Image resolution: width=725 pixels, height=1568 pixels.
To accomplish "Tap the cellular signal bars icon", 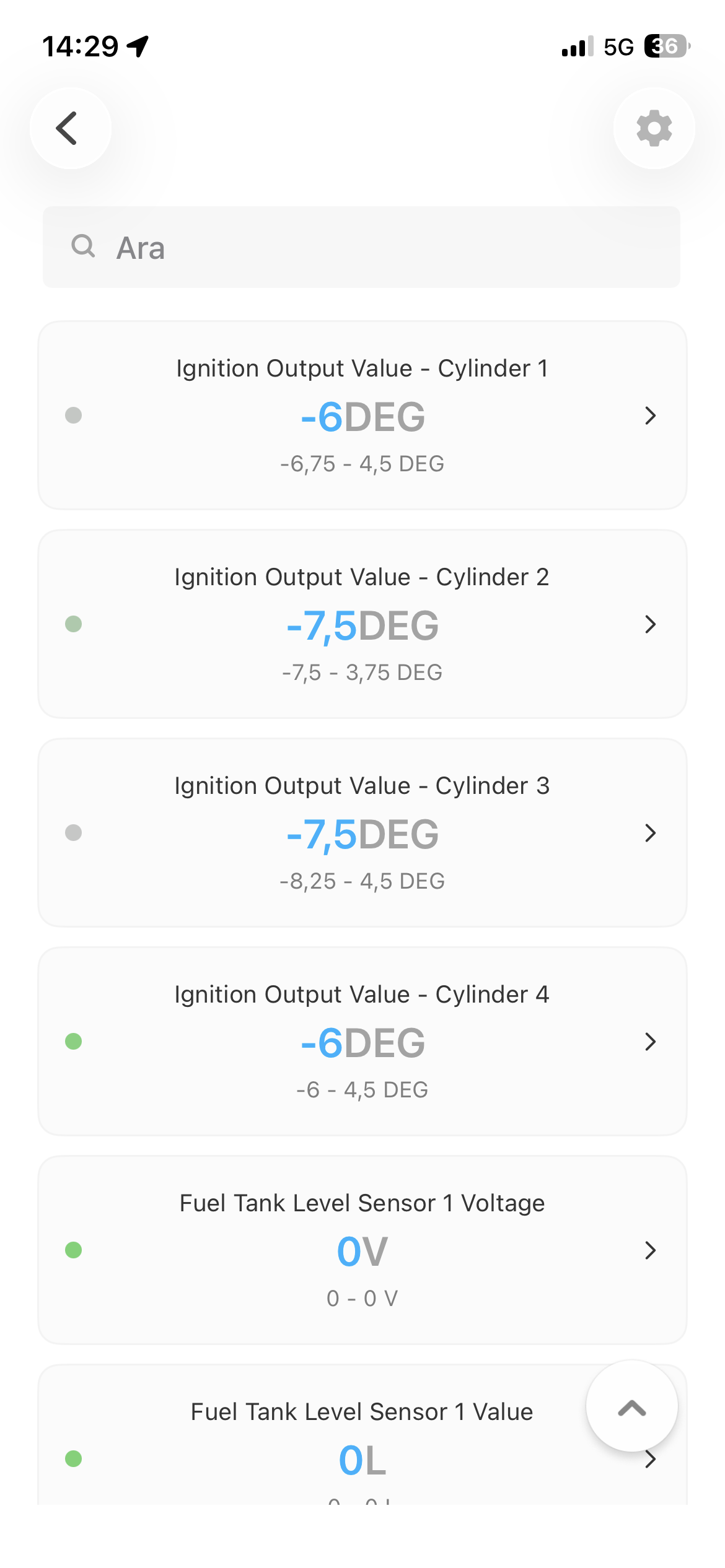I will click(578, 46).
